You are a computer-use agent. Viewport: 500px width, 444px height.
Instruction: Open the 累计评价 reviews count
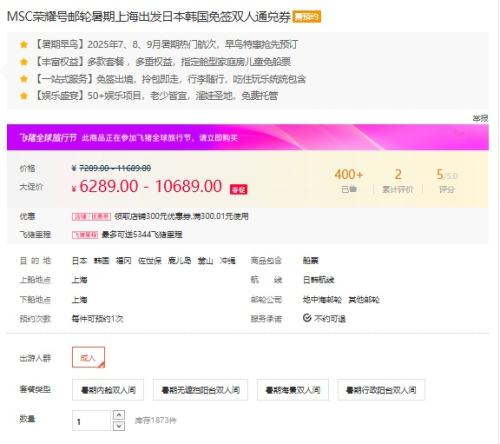click(x=398, y=181)
